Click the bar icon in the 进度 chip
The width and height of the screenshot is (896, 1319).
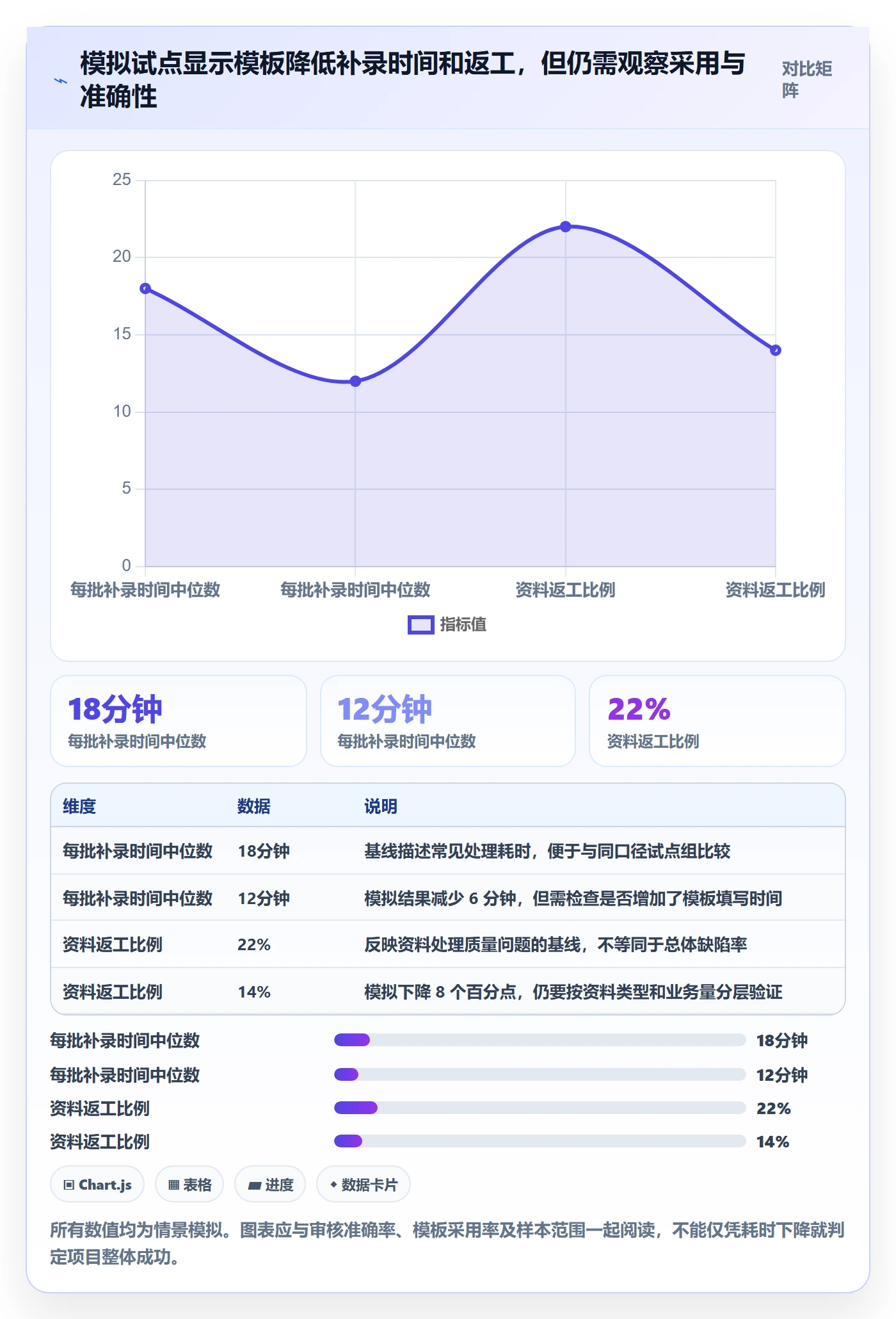click(x=254, y=1185)
